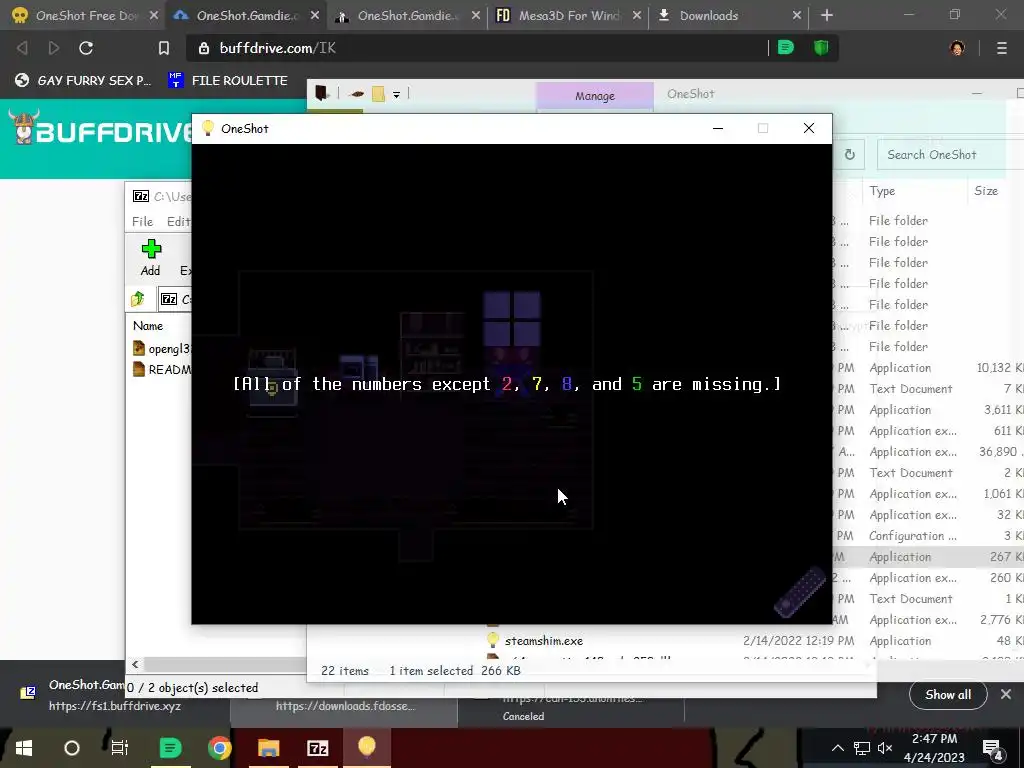Bookmark the current page
This screenshot has height=768, width=1024.
click(x=164, y=48)
